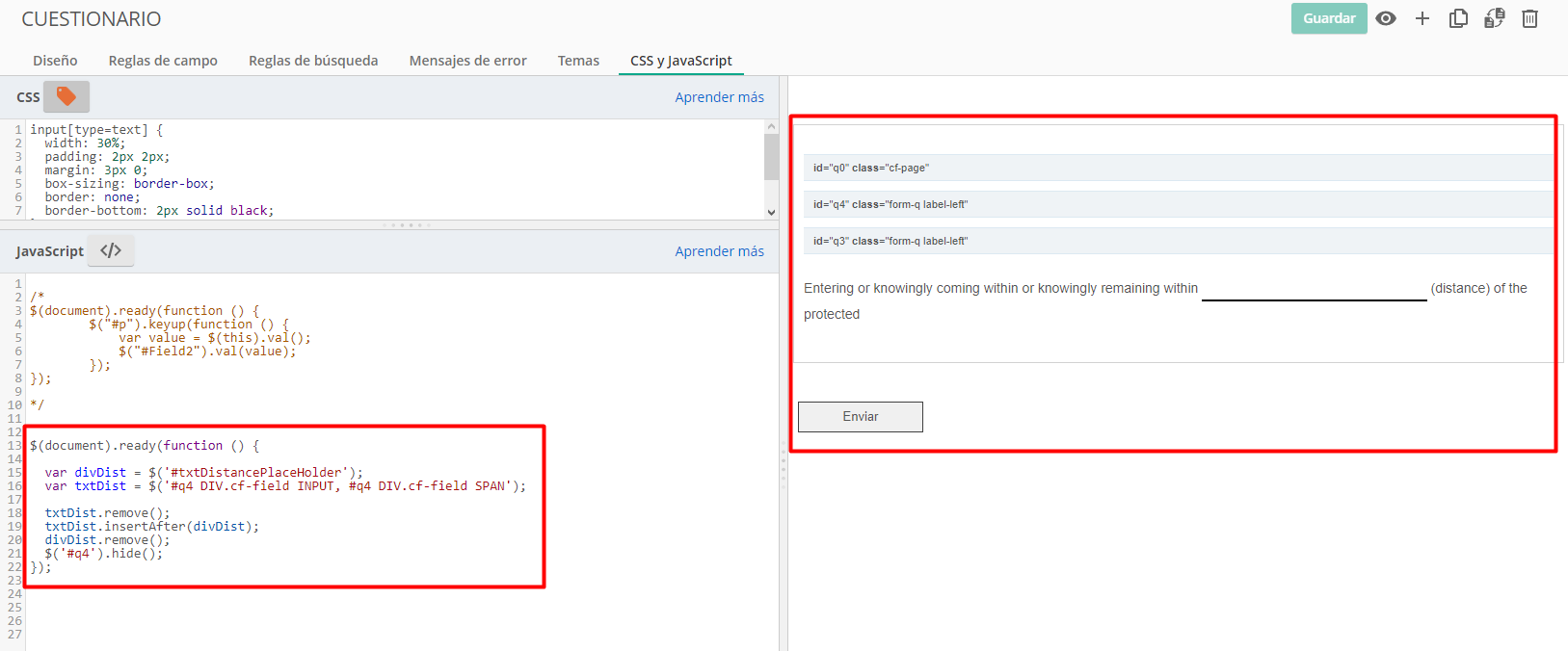Click the Enviar button in the preview
This screenshot has width=1568, height=651.
[860, 417]
